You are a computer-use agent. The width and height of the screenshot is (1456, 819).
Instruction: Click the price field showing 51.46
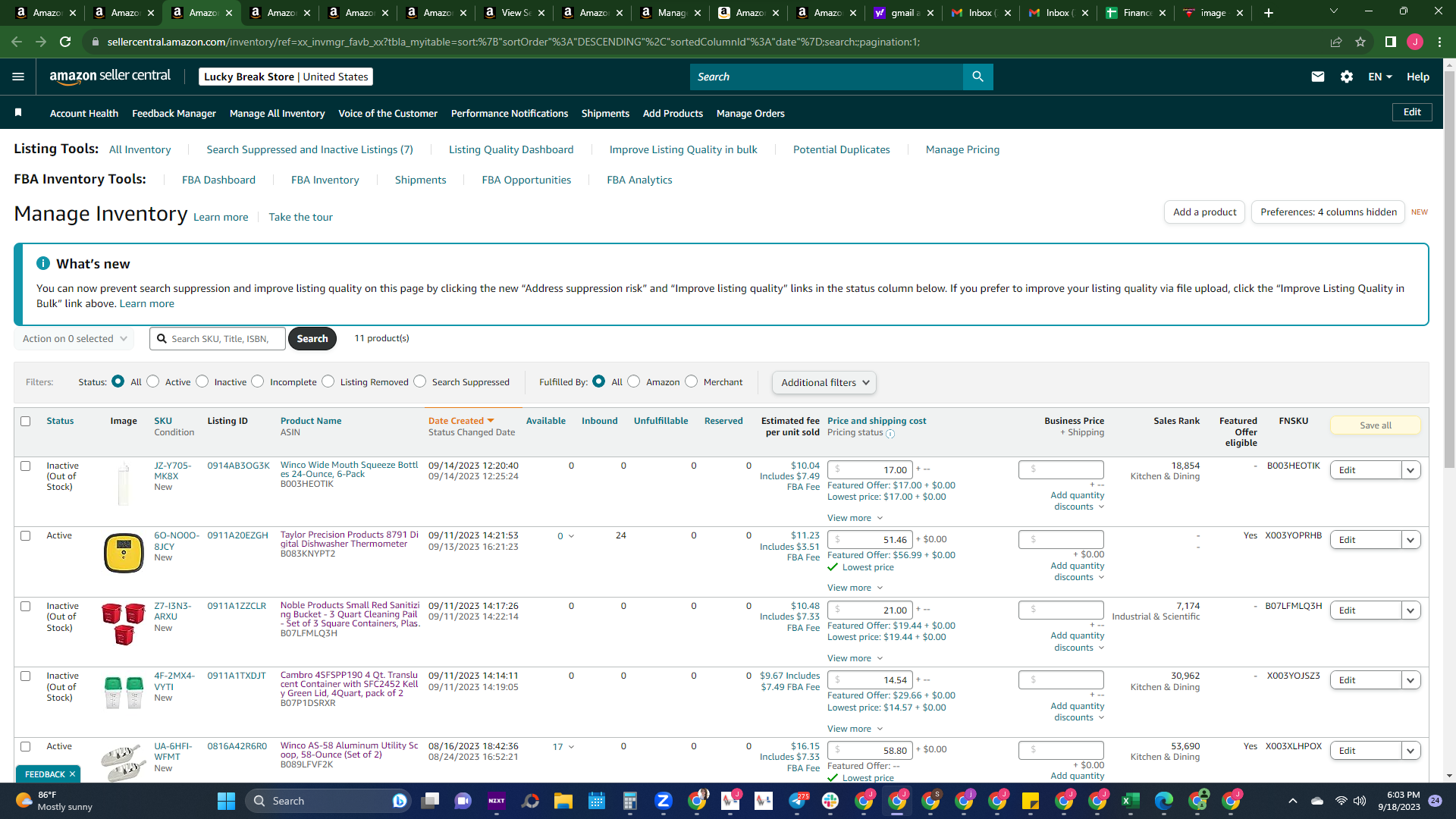click(x=870, y=540)
